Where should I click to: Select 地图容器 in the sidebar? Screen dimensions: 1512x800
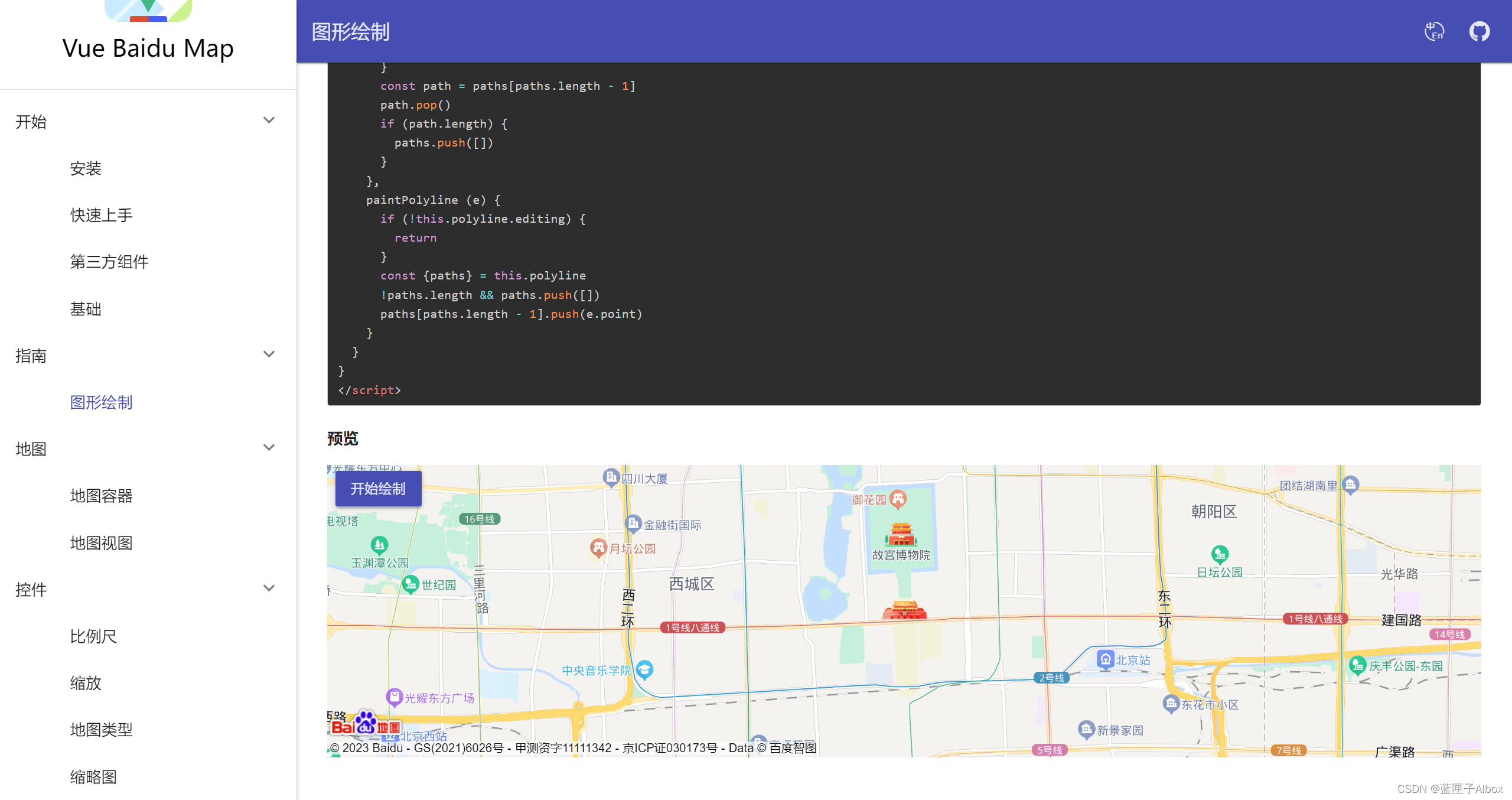coord(101,496)
